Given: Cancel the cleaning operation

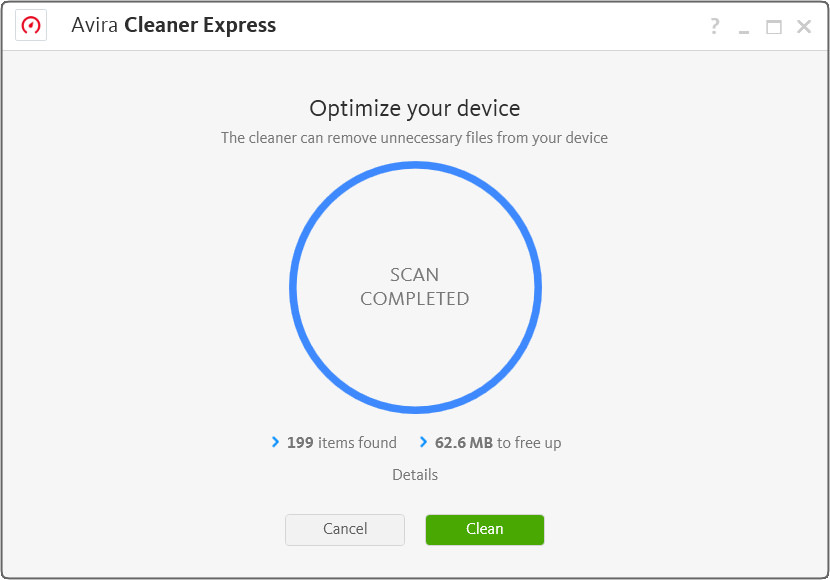Looking at the screenshot, I should click(345, 529).
